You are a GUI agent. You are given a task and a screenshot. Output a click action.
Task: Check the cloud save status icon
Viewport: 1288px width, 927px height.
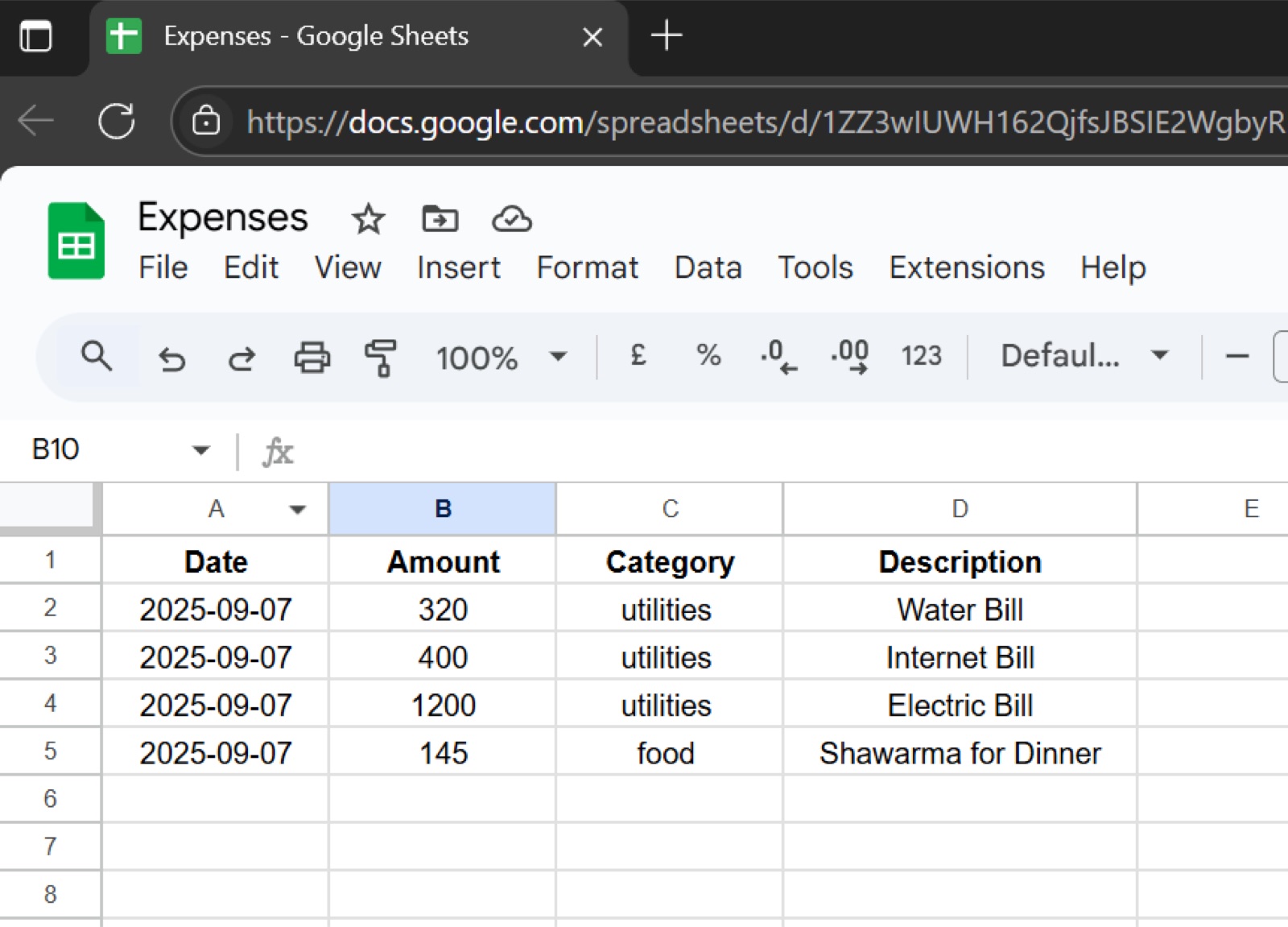(512, 218)
